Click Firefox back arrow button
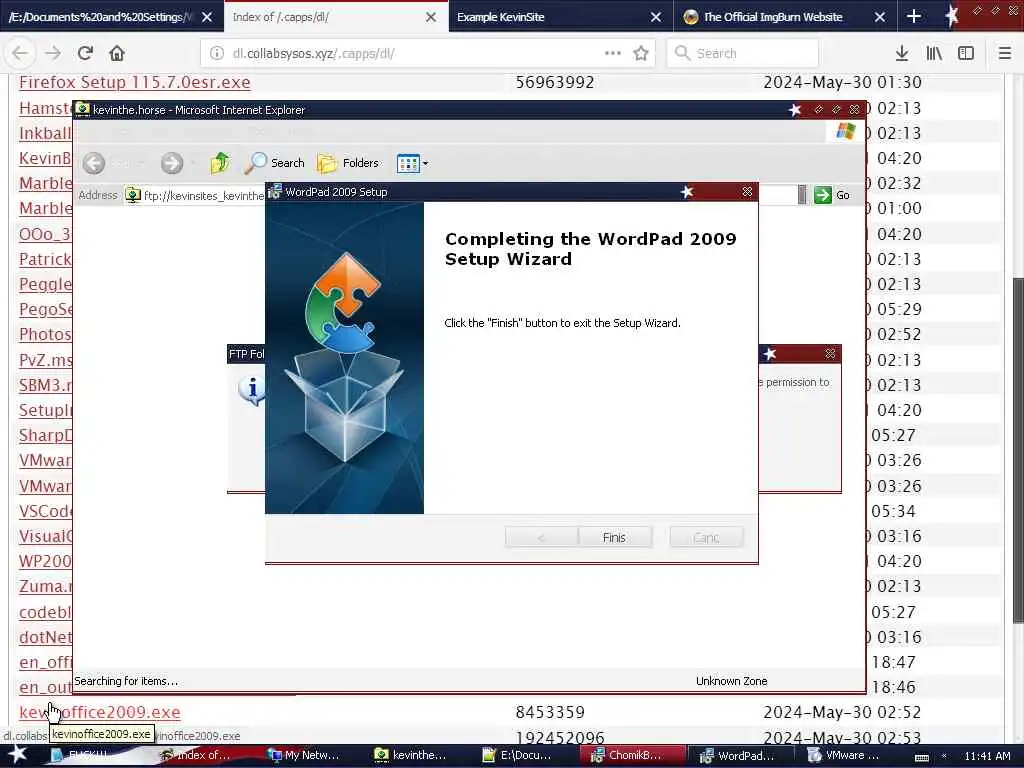 tap(20, 53)
